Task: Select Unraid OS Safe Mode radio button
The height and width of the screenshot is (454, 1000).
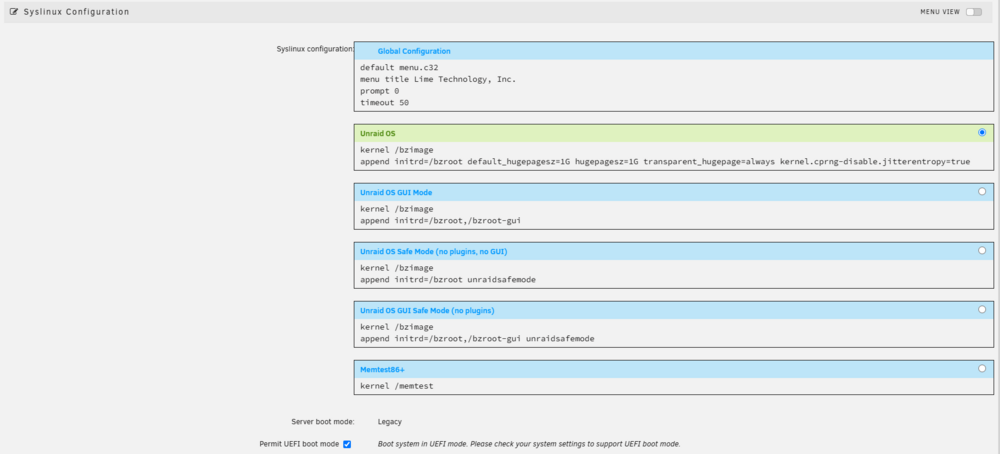Action: point(982,251)
